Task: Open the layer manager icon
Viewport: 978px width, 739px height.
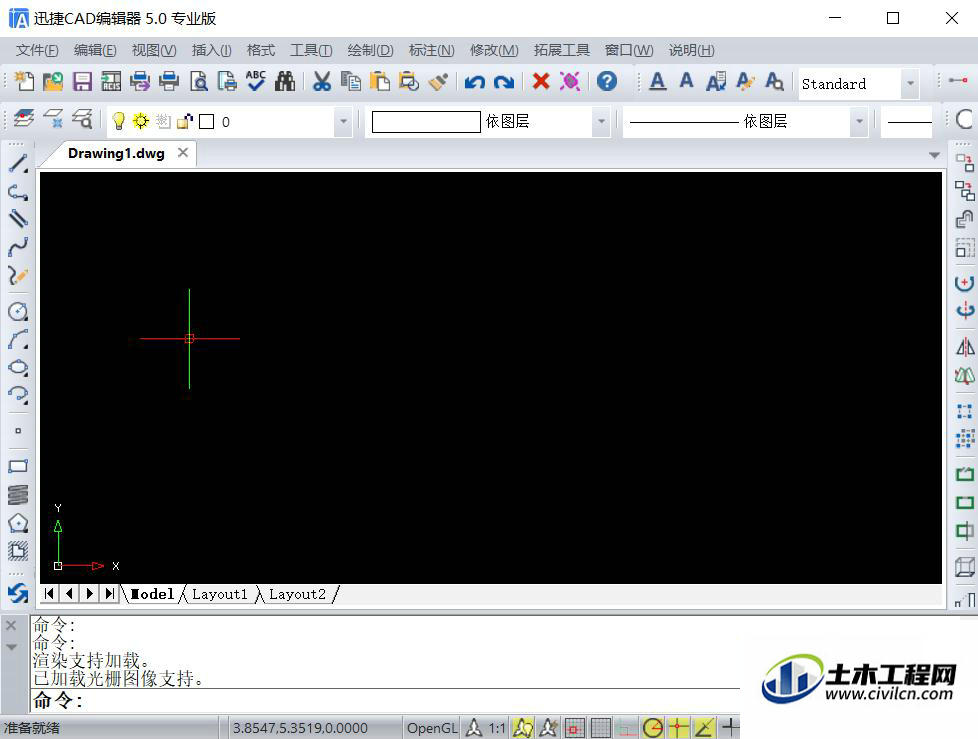Action: [x=23, y=118]
